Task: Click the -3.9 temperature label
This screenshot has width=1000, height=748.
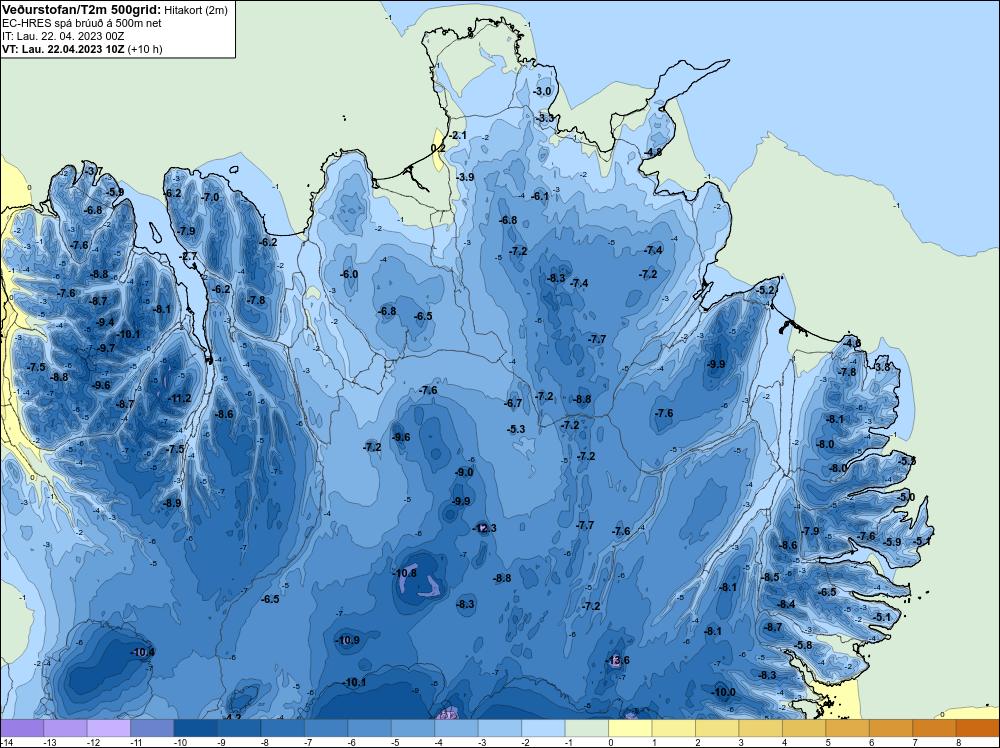Action: 465,177
